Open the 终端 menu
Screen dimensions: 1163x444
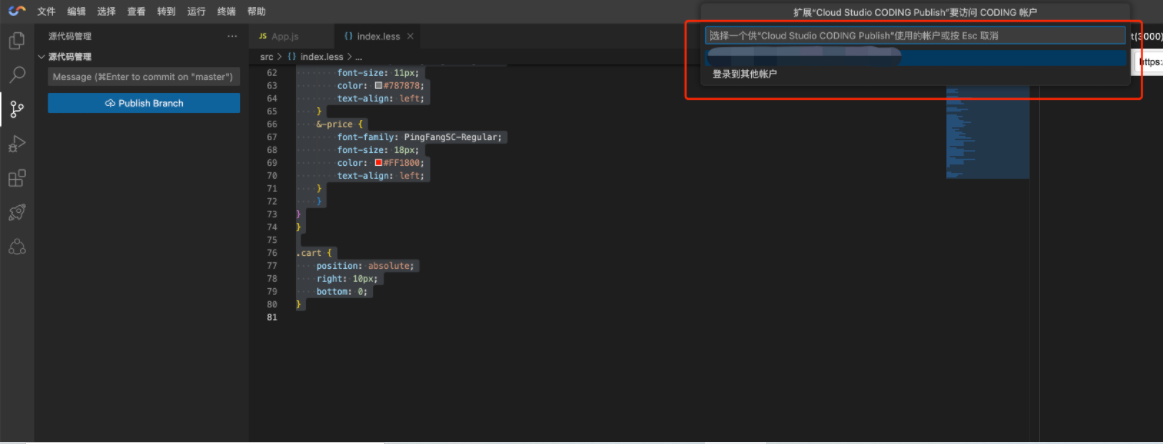click(x=226, y=12)
